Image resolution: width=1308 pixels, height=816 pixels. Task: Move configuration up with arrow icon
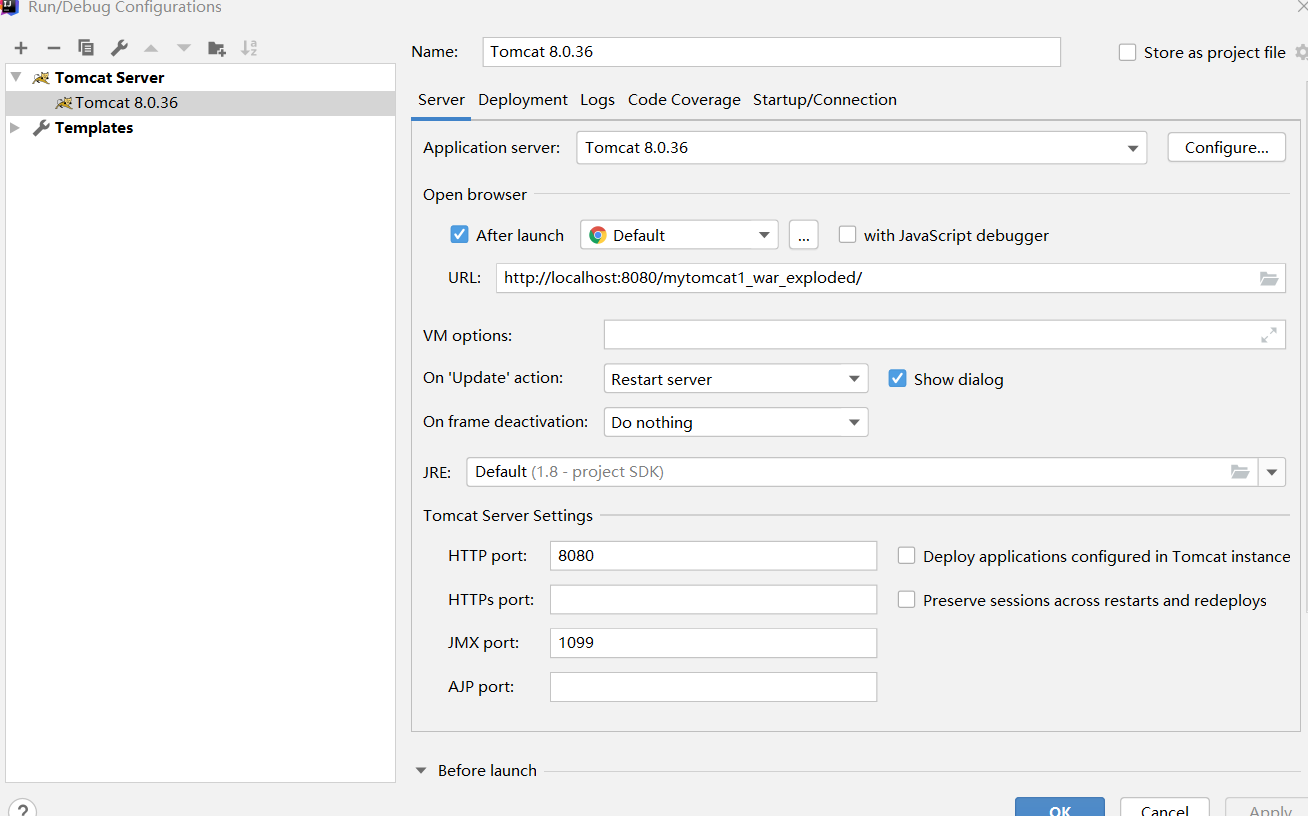click(151, 48)
